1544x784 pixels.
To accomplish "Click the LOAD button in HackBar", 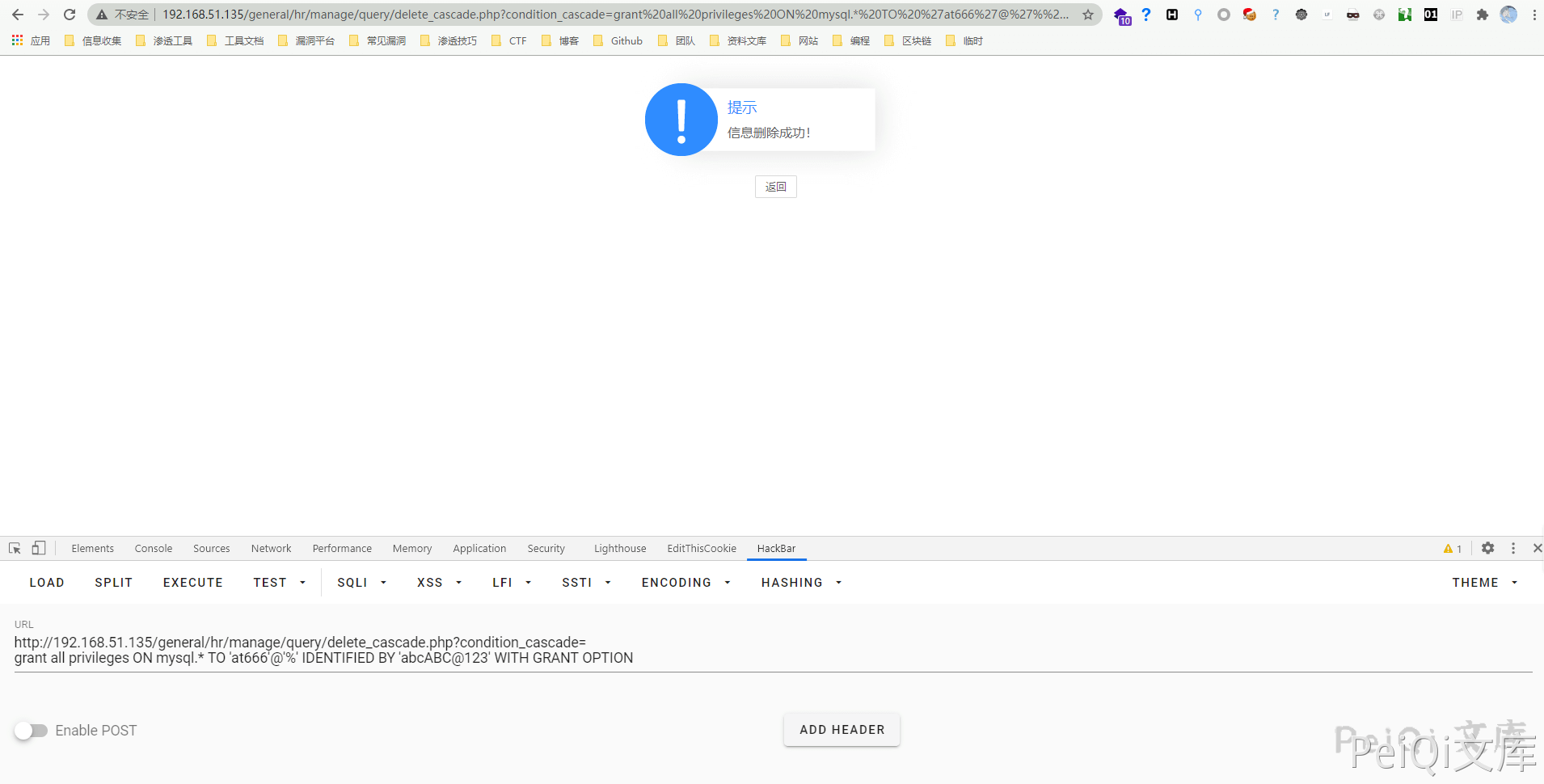I will coord(47,582).
